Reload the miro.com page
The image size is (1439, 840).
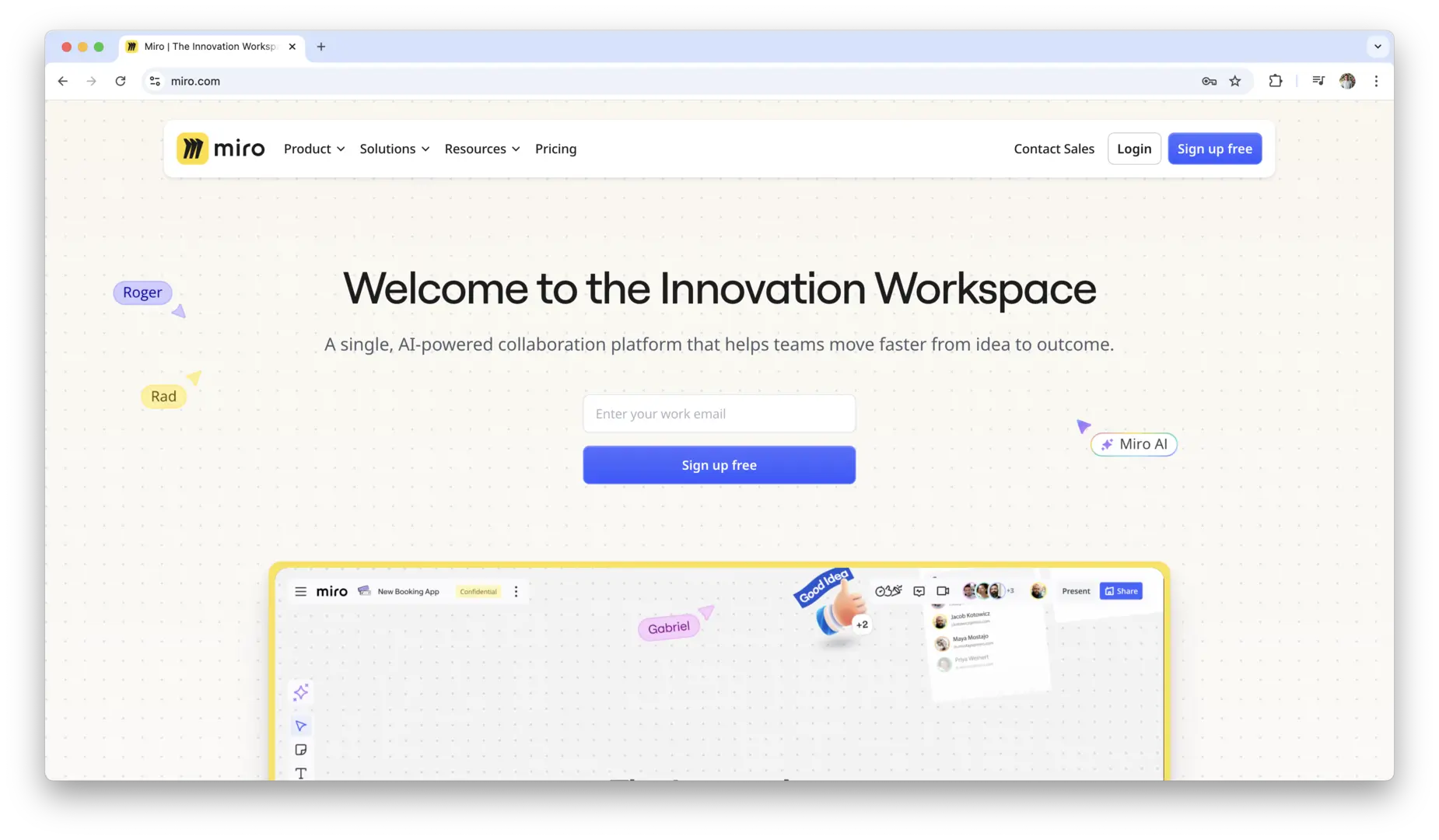(x=121, y=81)
